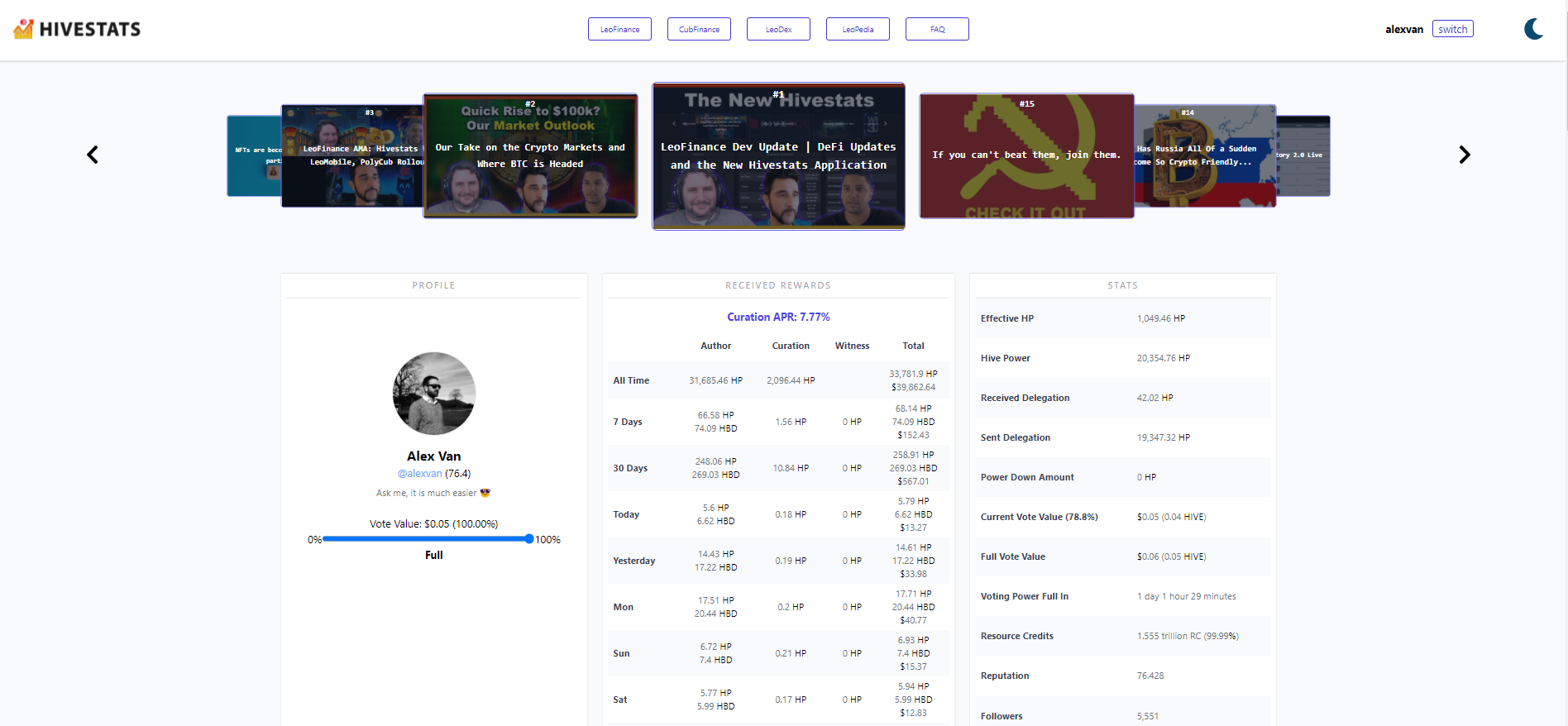Screen dimensions: 1568x726
Task: Click the Alex Van profile avatar
Action: pyautogui.click(x=434, y=394)
